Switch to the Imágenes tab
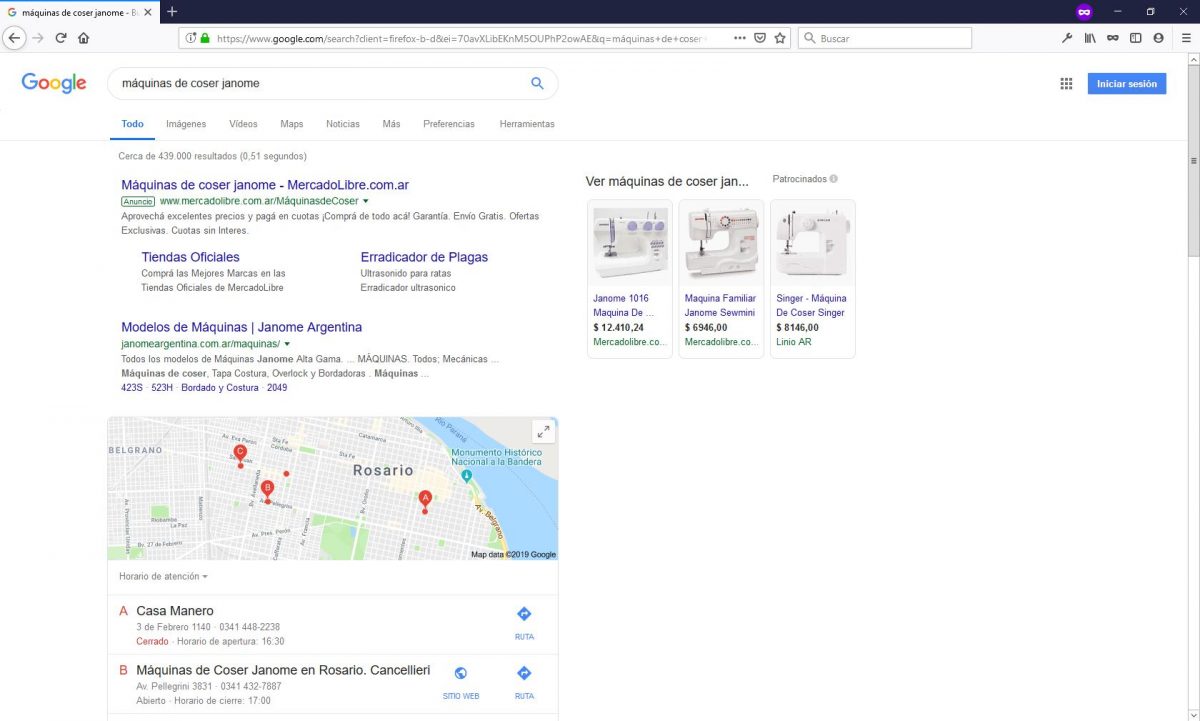1200x721 pixels. [185, 123]
